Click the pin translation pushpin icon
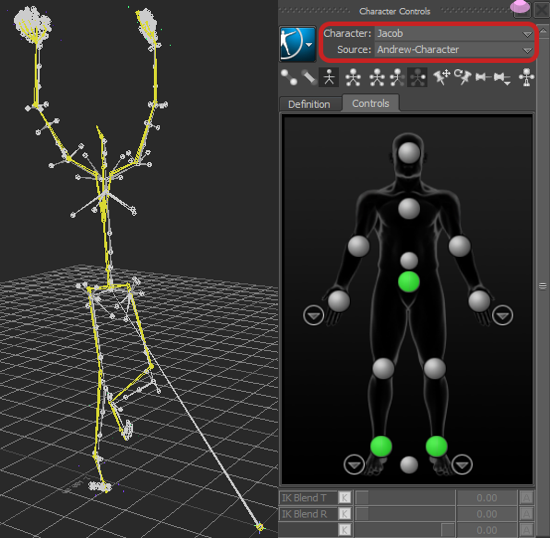 pos(442,77)
